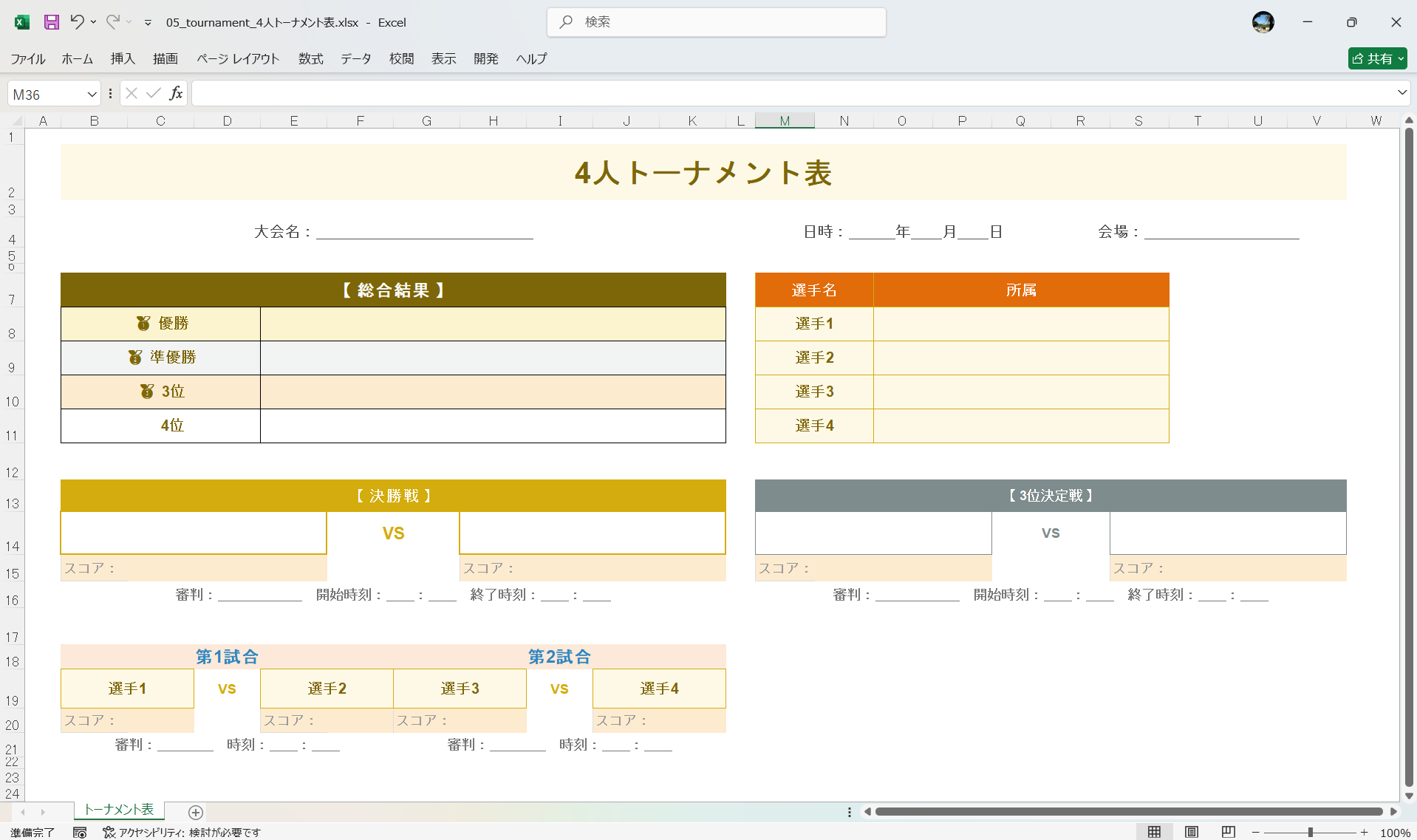Switch to the 開発 ribbon tab
This screenshot has width=1417, height=840.
(485, 58)
